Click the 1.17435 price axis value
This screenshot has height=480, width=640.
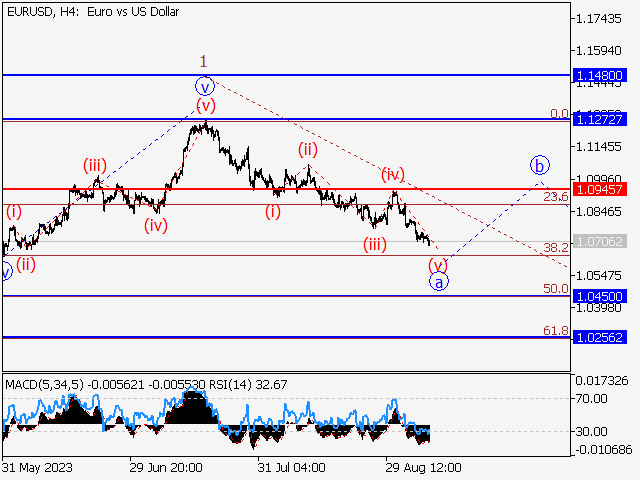point(598,19)
